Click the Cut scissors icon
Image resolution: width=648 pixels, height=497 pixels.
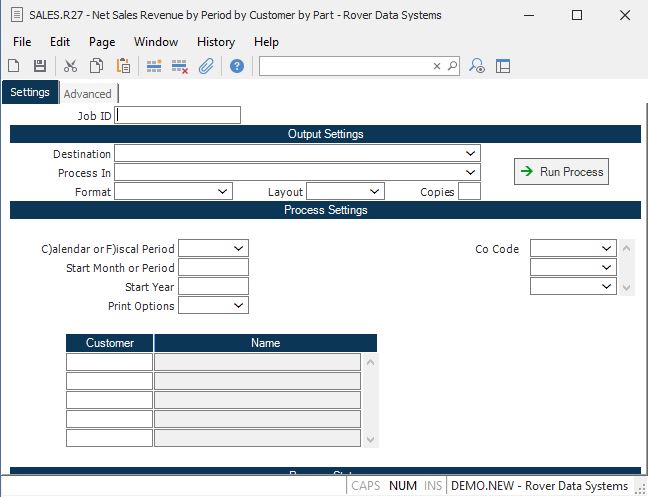70,66
